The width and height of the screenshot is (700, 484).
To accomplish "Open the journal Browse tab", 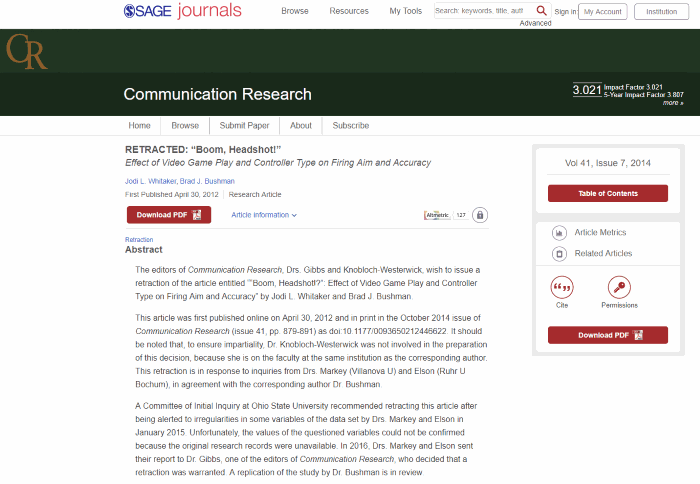I will click(185, 125).
